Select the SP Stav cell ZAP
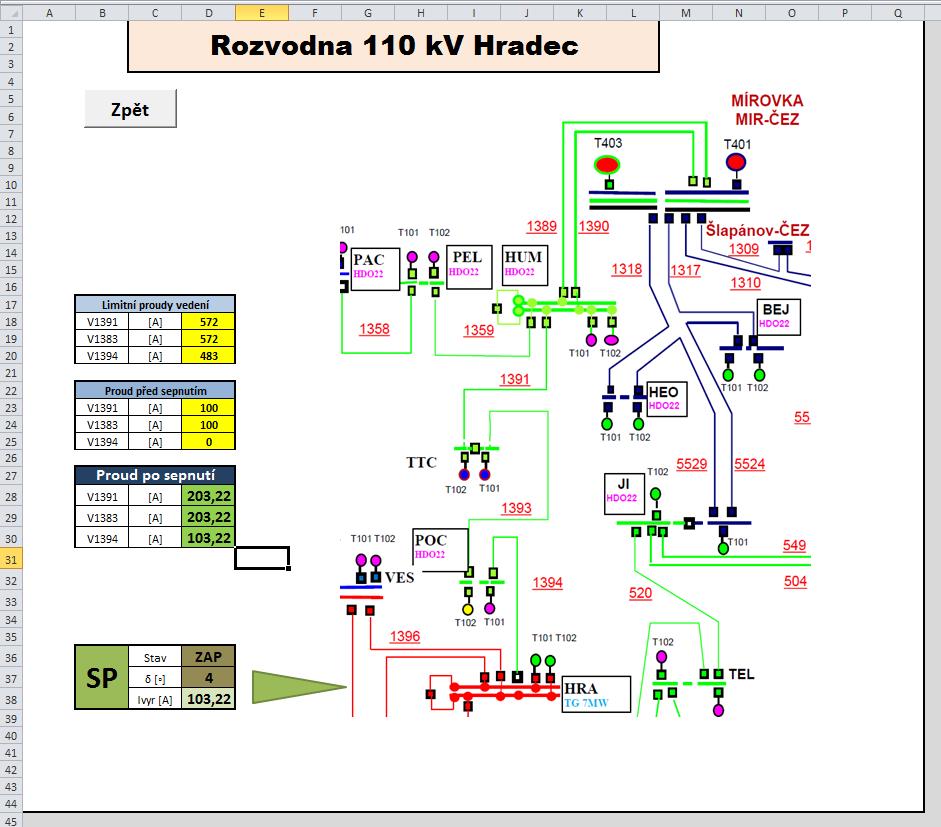Viewport: 941px width, 827px height. coord(208,657)
